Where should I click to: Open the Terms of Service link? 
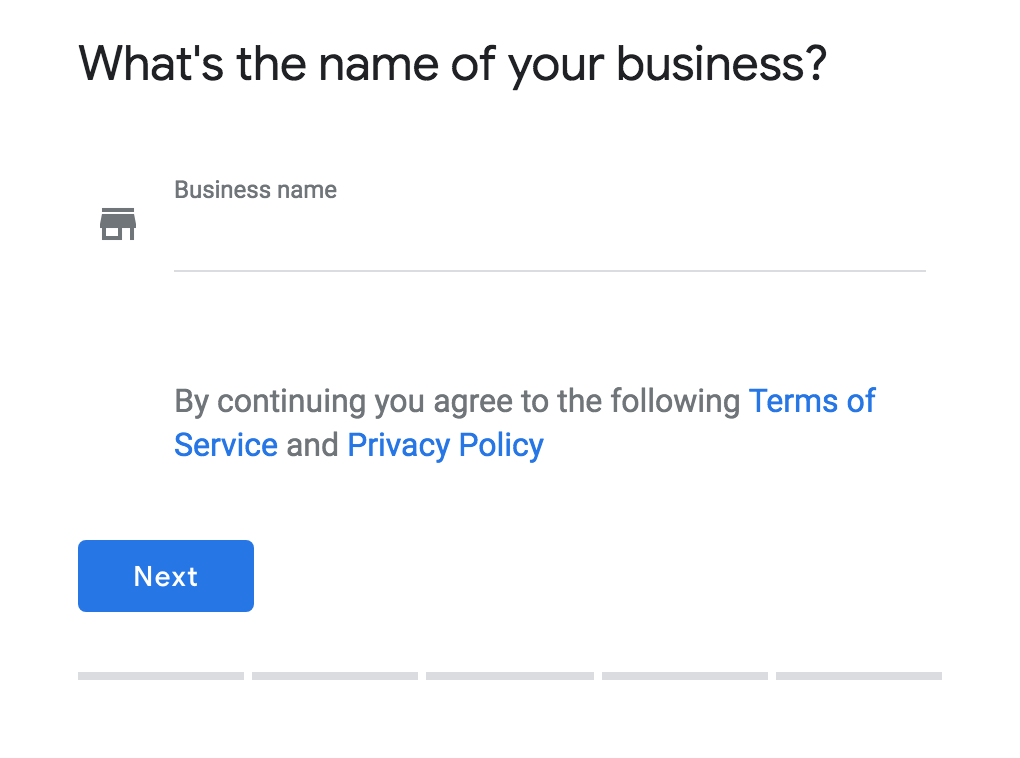point(812,401)
